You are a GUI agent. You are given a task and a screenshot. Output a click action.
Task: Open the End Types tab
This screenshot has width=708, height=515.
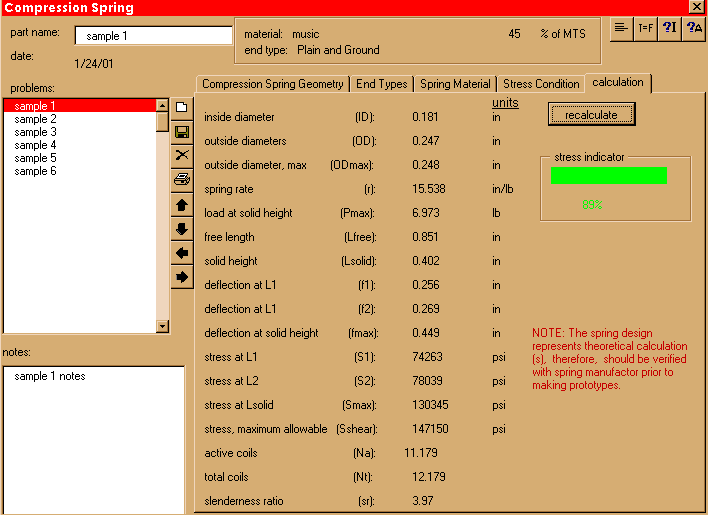click(382, 84)
